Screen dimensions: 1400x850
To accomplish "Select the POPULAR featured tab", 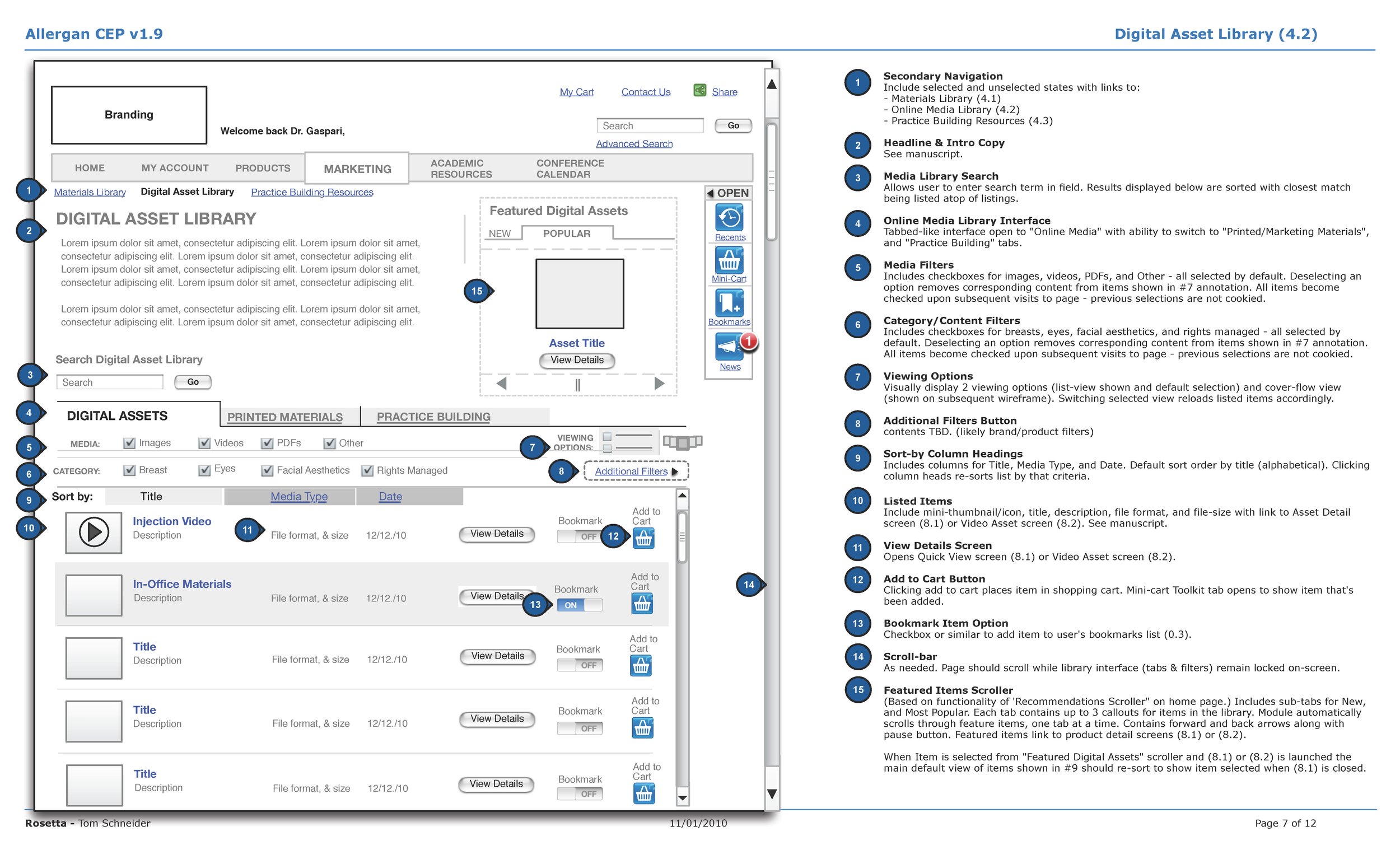I will point(567,233).
